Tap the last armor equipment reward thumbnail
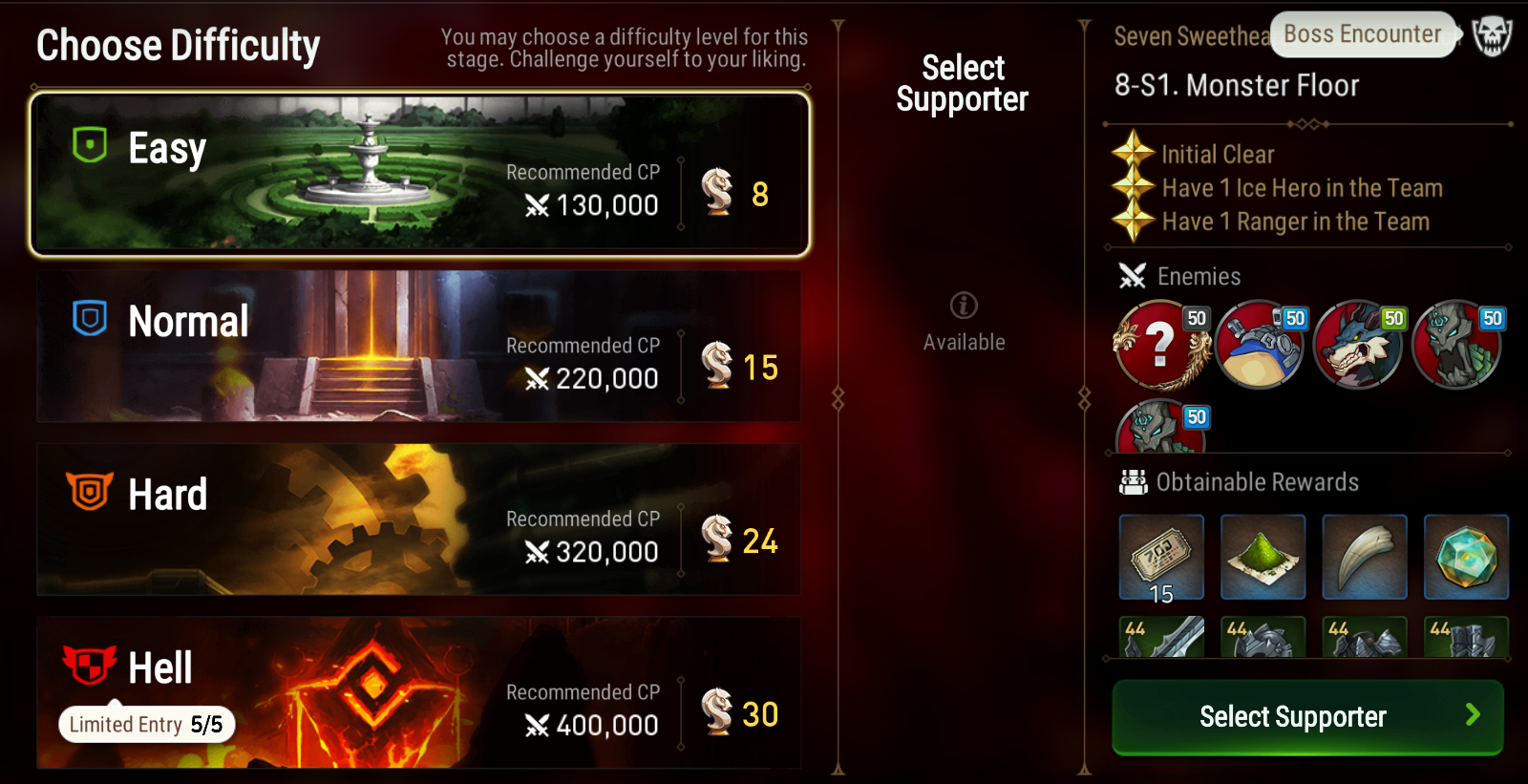This screenshot has height=784, width=1528. [1466, 637]
